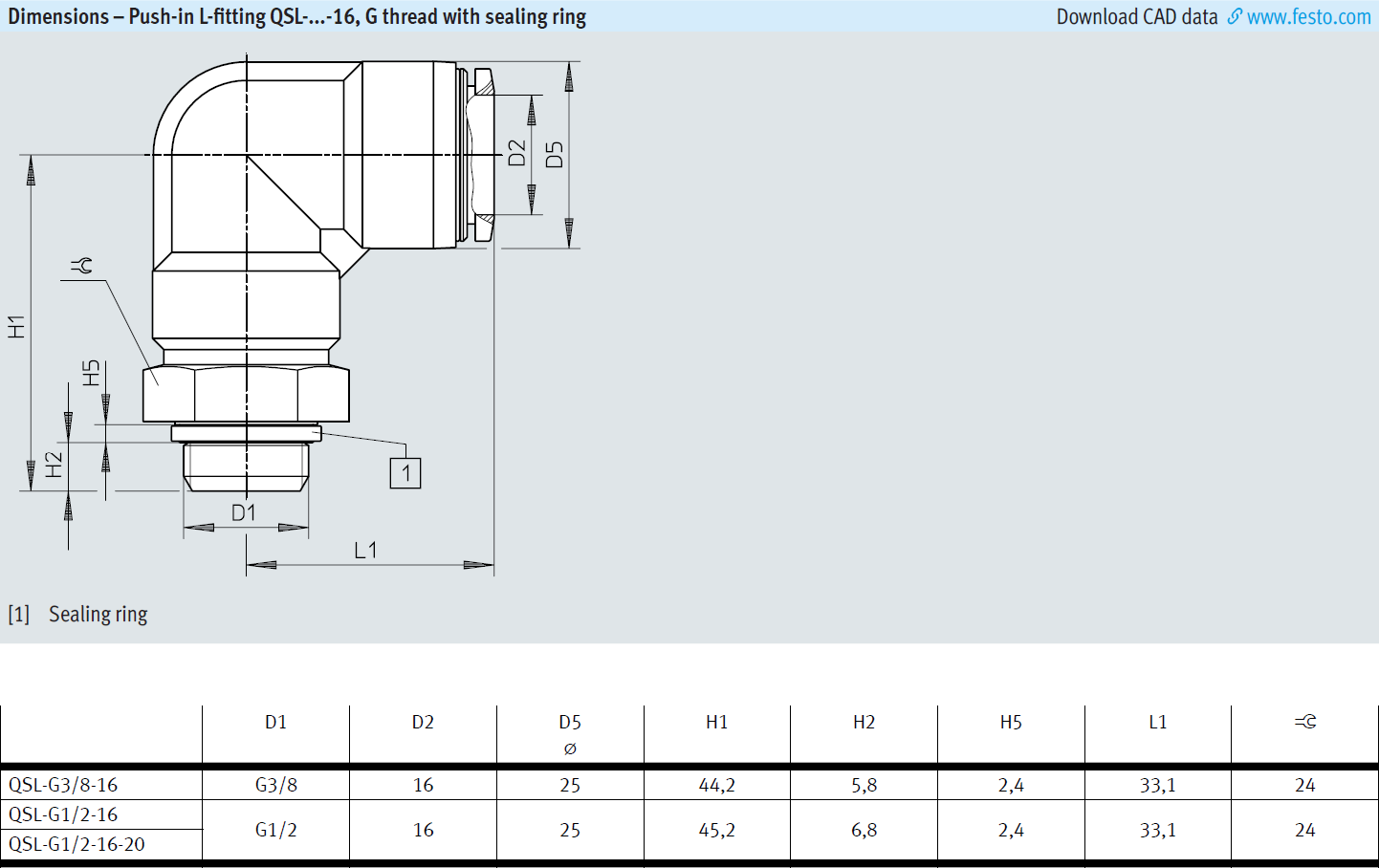Click the H2 column header
The height and width of the screenshot is (868, 1379).
point(864,723)
